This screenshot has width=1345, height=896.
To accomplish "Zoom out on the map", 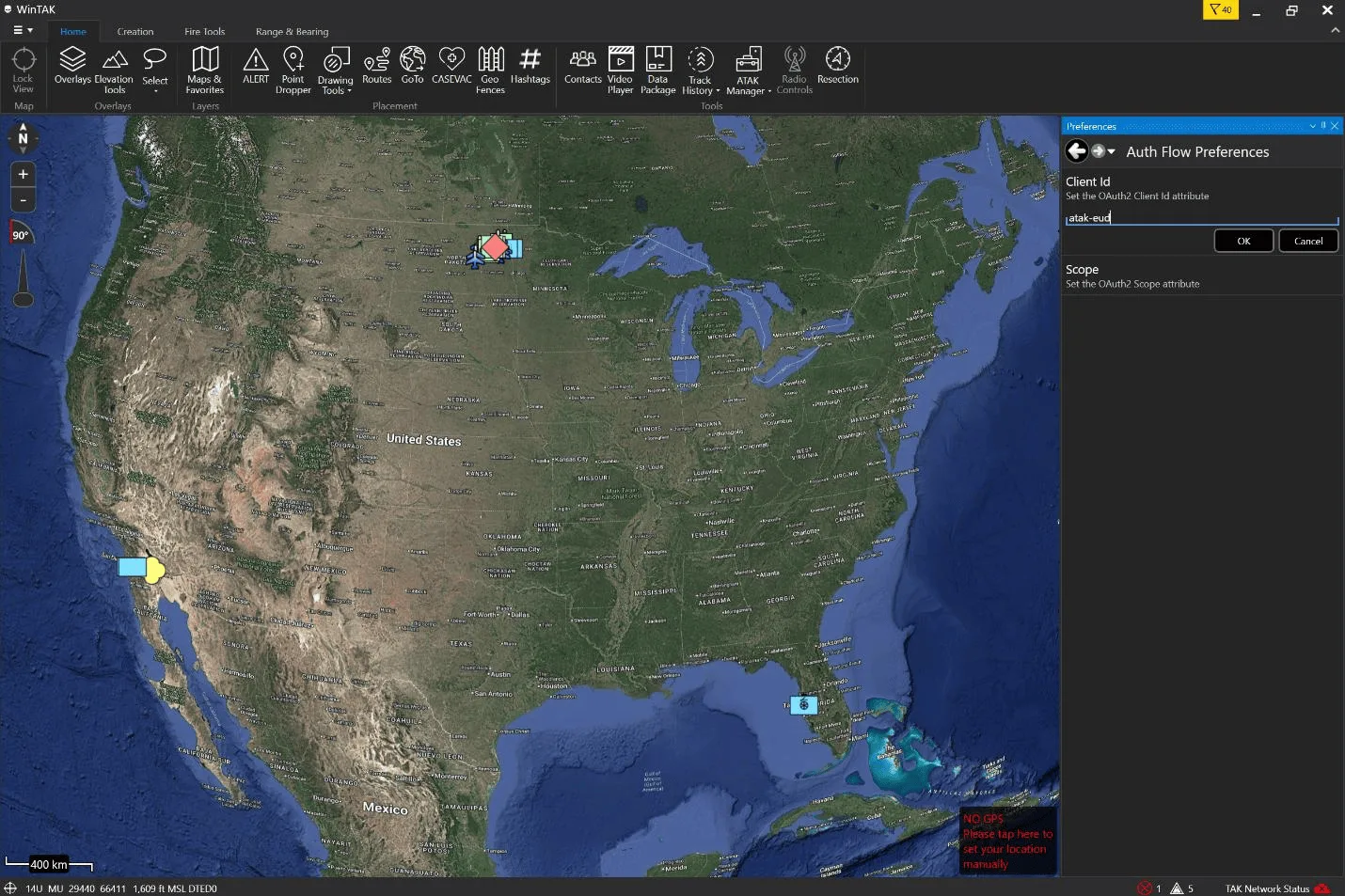I will click(x=24, y=199).
